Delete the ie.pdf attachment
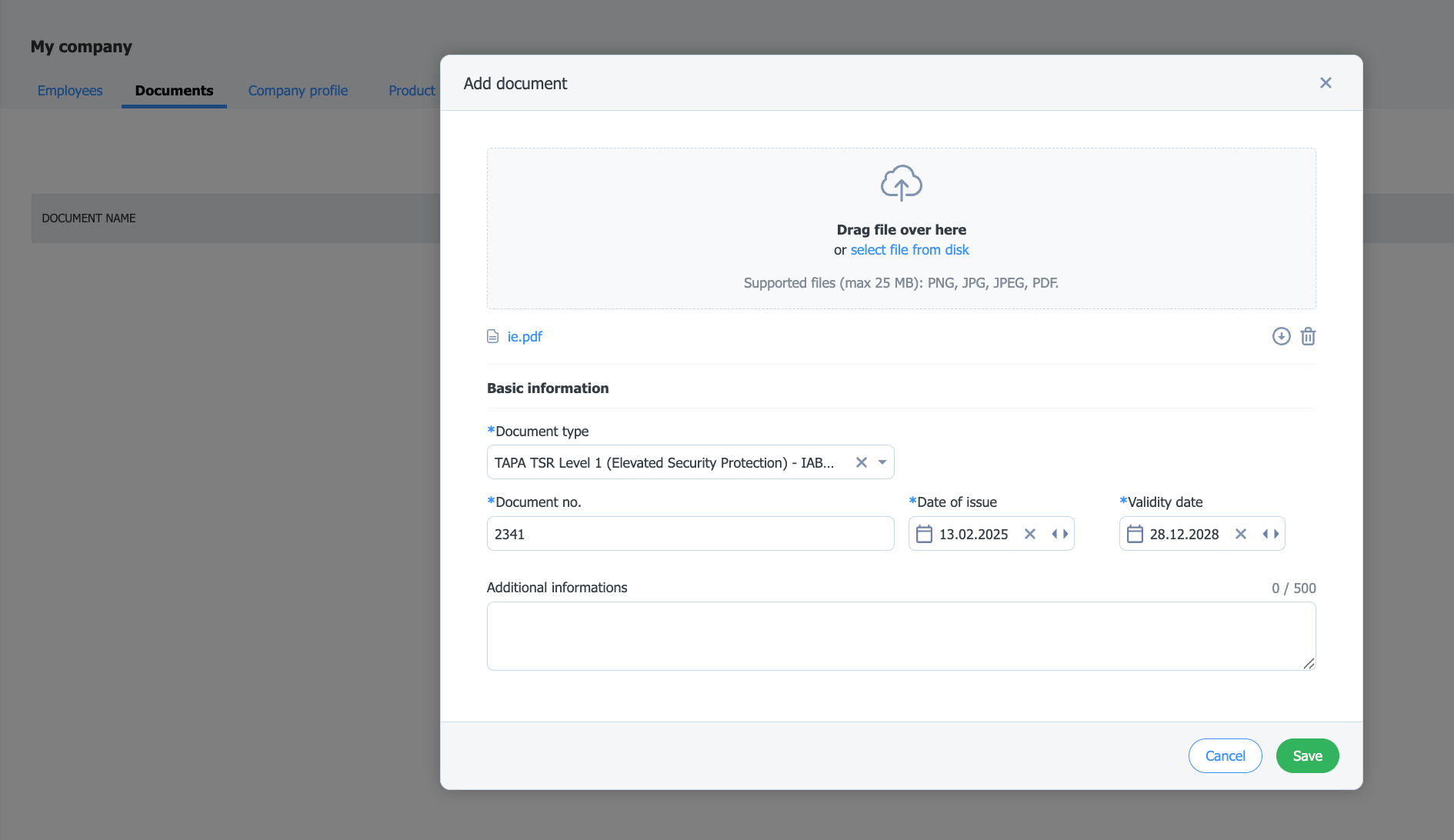The width and height of the screenshot is (1454, 840). point(1308,336)
